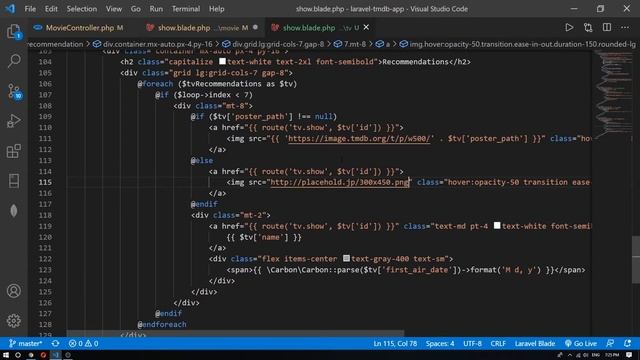The width and height of the screenshot is (640, 360).
Task: Click Ln 115, Col 78 indicator
Action: click(395, 343)
